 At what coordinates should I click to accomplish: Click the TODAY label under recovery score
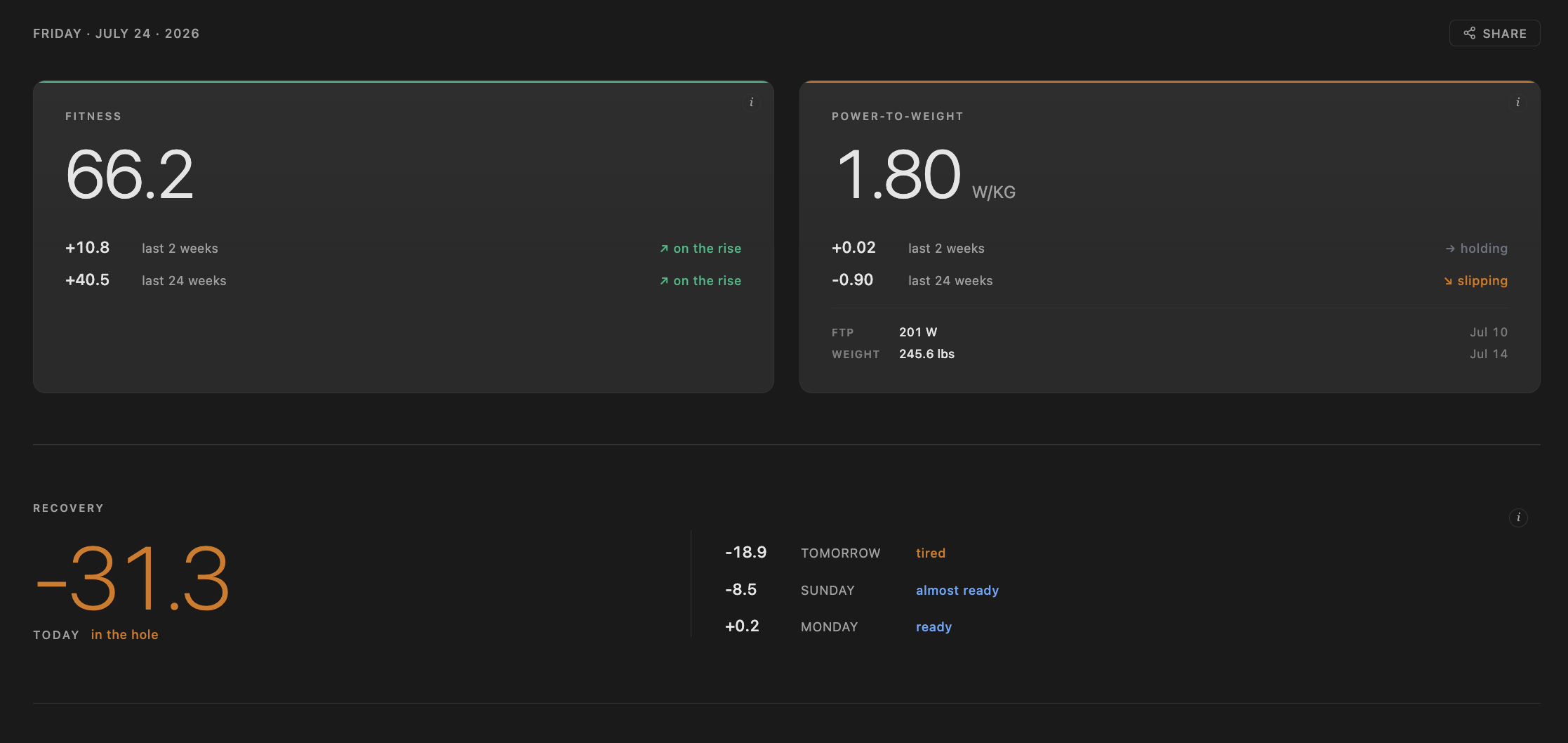(x=56, y=635)
